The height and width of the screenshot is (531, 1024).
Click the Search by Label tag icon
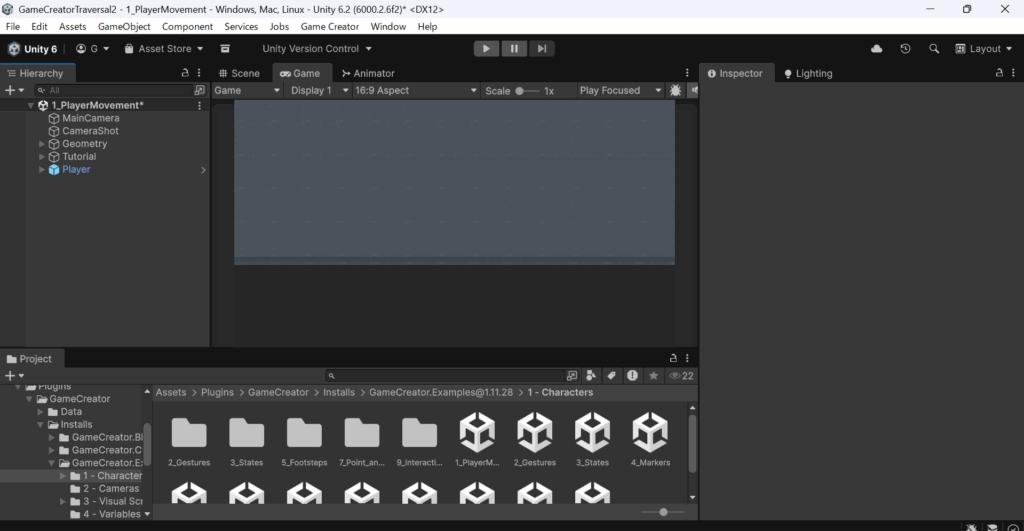(610, 376)
